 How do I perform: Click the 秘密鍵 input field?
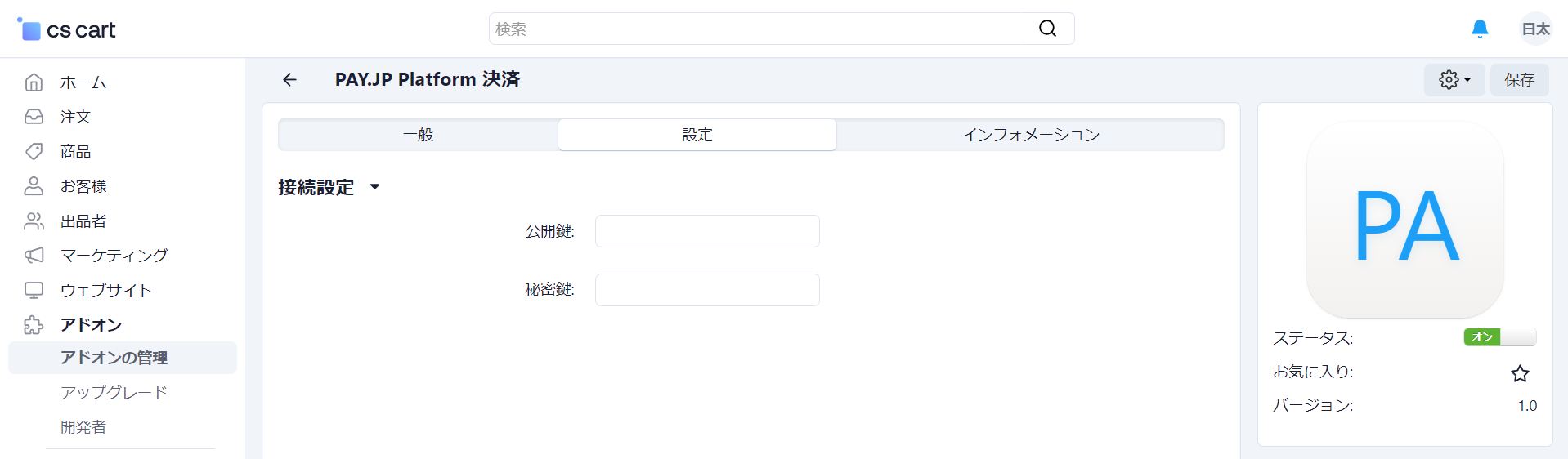click(x=707, y=290)
